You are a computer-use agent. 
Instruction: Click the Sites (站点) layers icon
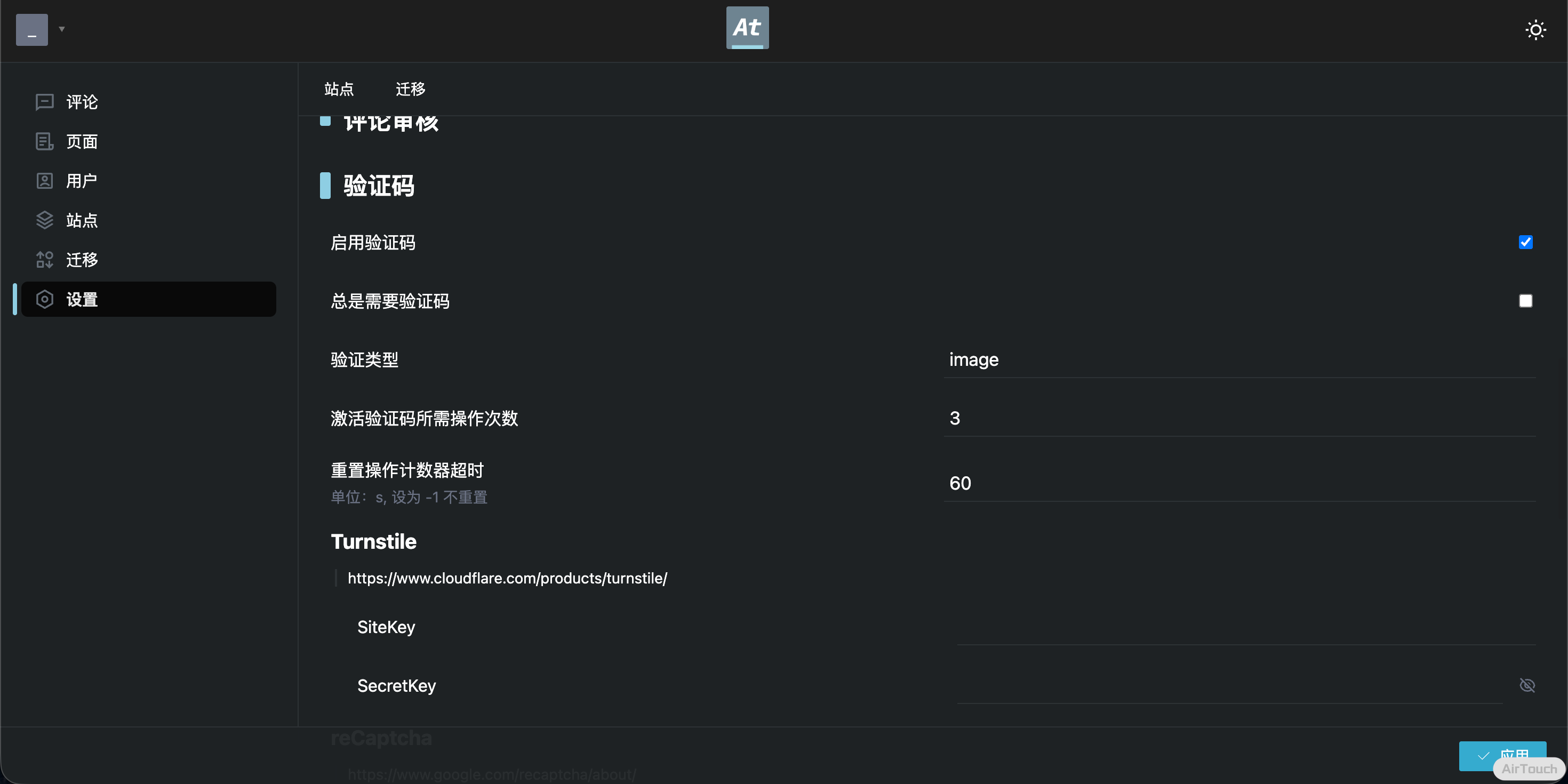pyautogui.click(x=44, y=220)
